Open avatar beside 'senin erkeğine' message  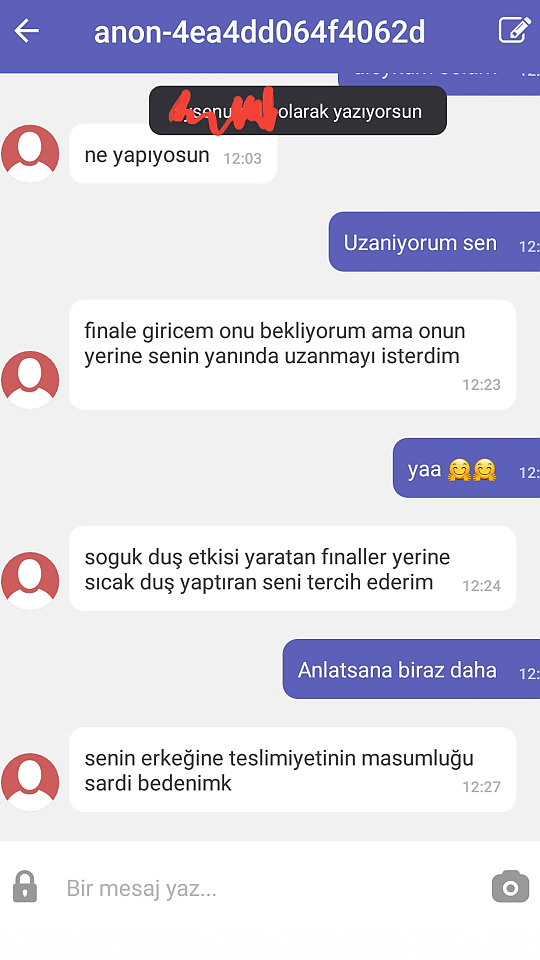coord(30,782)
